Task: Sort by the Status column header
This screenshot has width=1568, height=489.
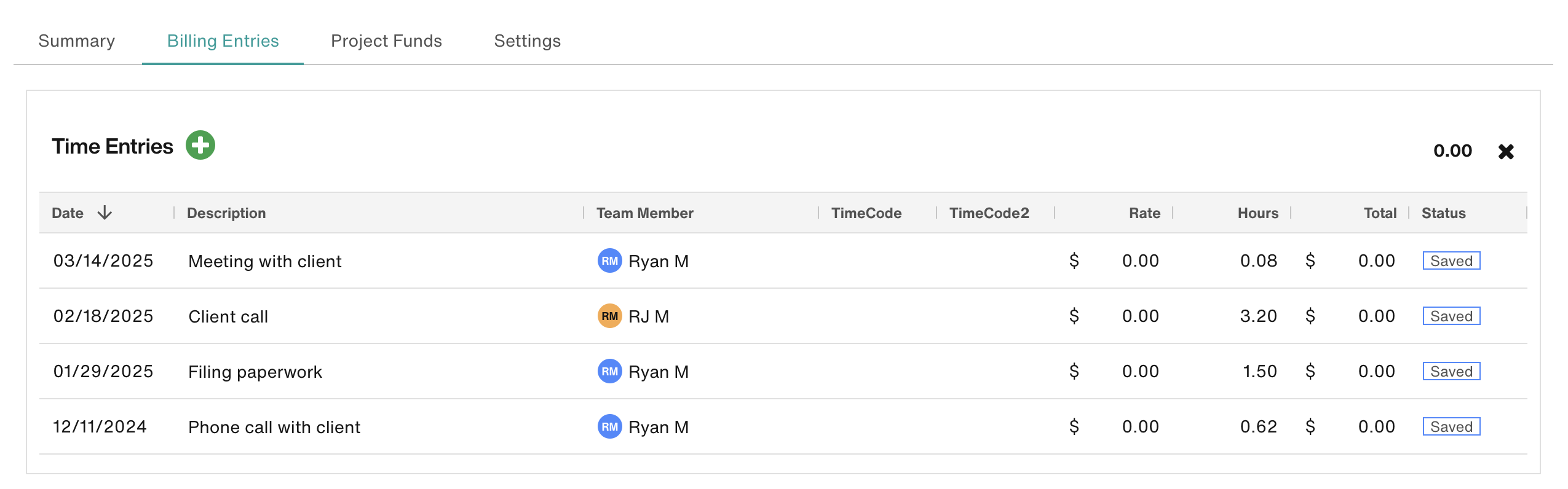Action: (1444, 213)
